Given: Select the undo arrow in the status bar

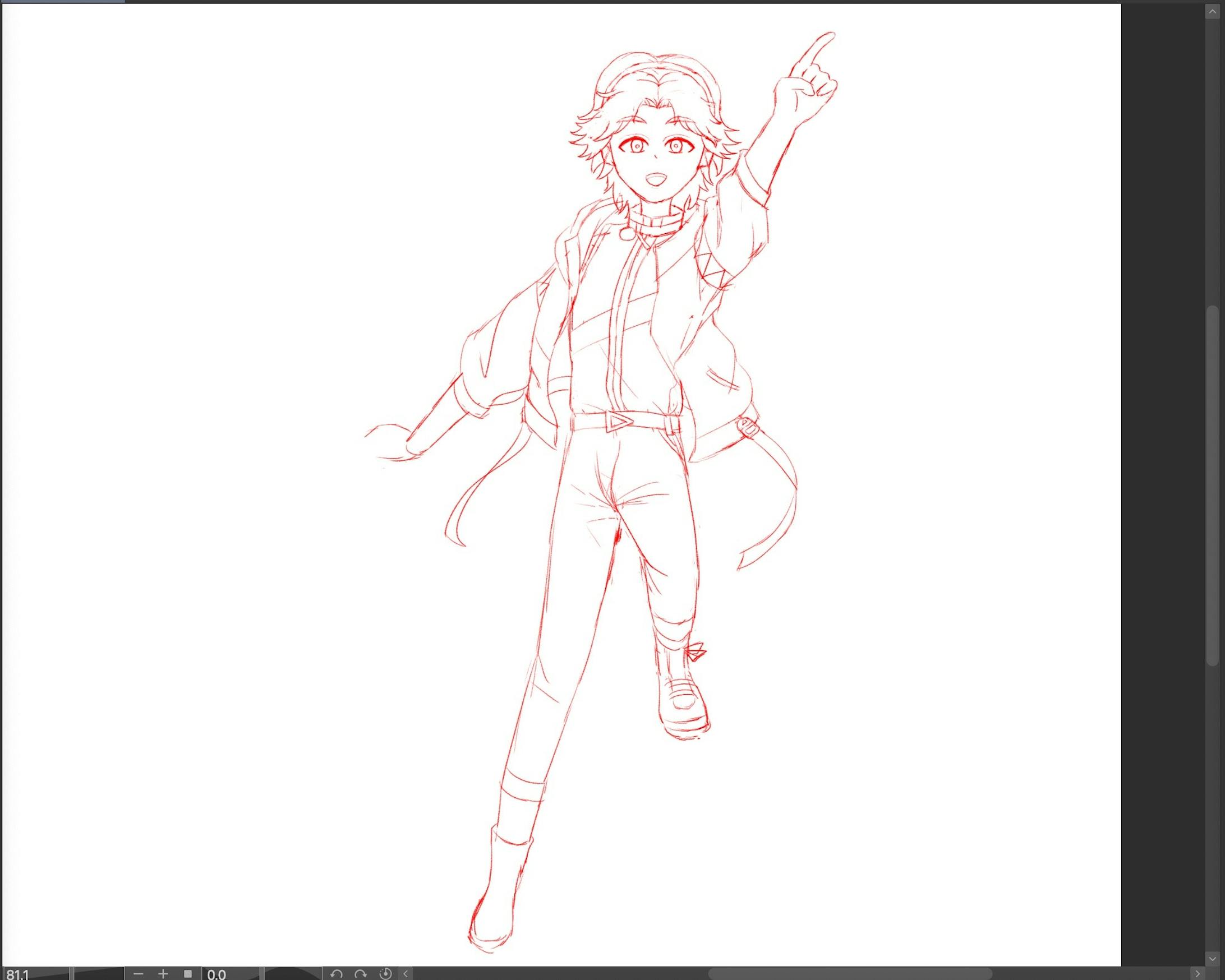Looking at the screenshot, I should tap(337, 975).
